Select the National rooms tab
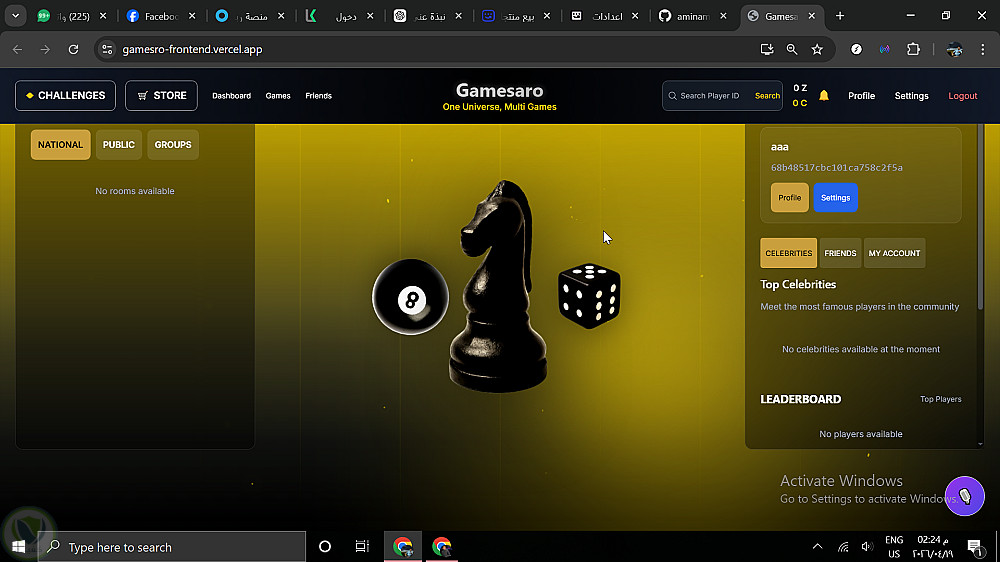The width and height of the screenshot is (1000, 562). tap(61, 145)
